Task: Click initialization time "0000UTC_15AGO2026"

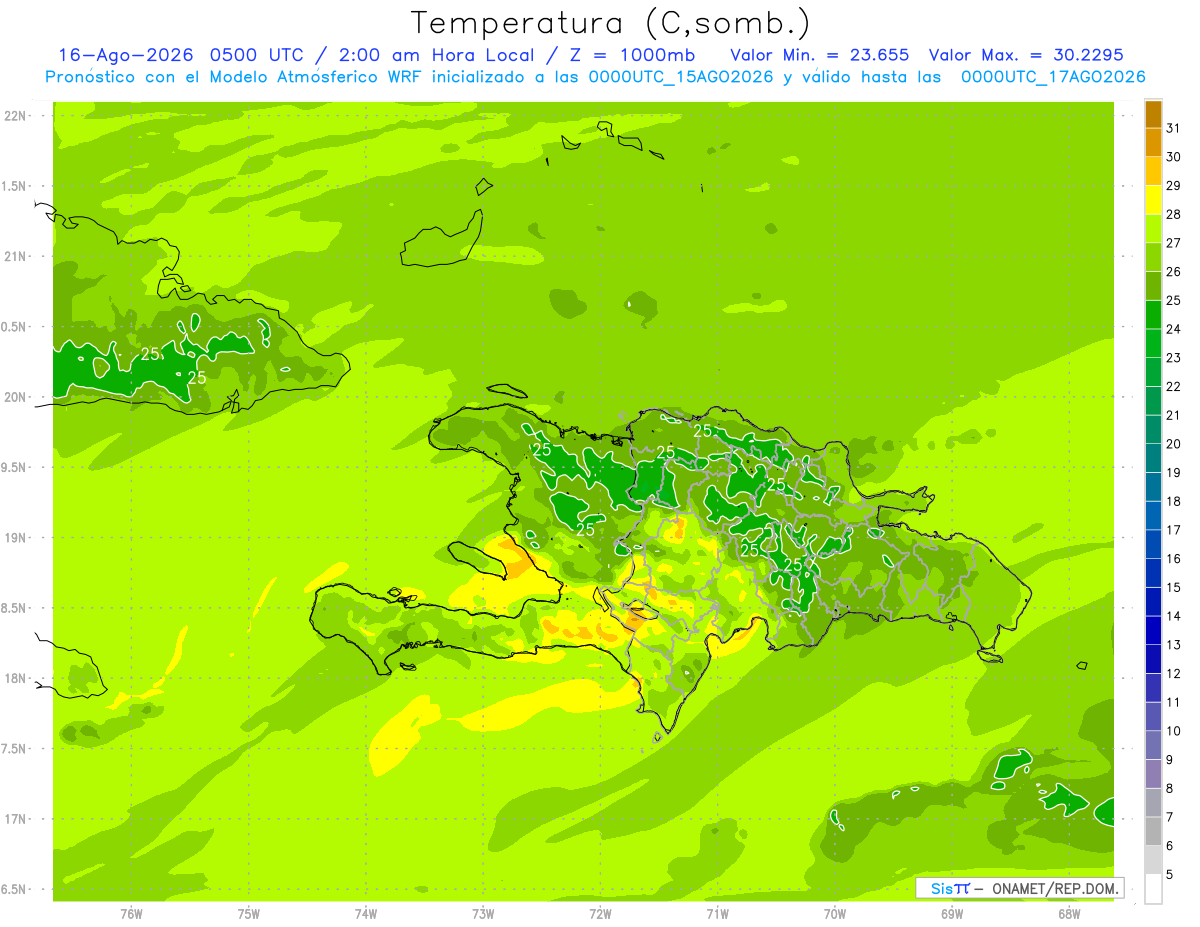Action: (x=680, y=77)
